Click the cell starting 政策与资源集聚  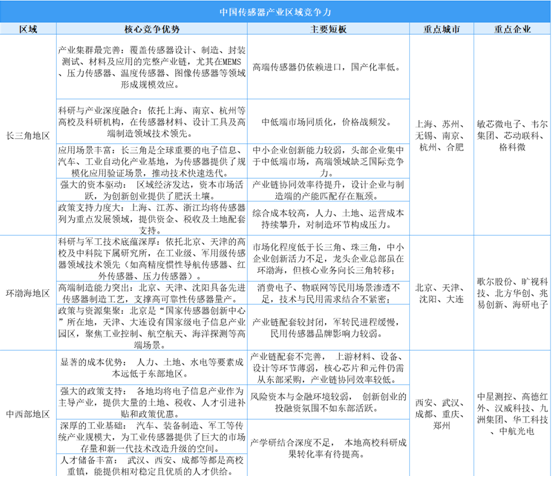click(152, 328)
